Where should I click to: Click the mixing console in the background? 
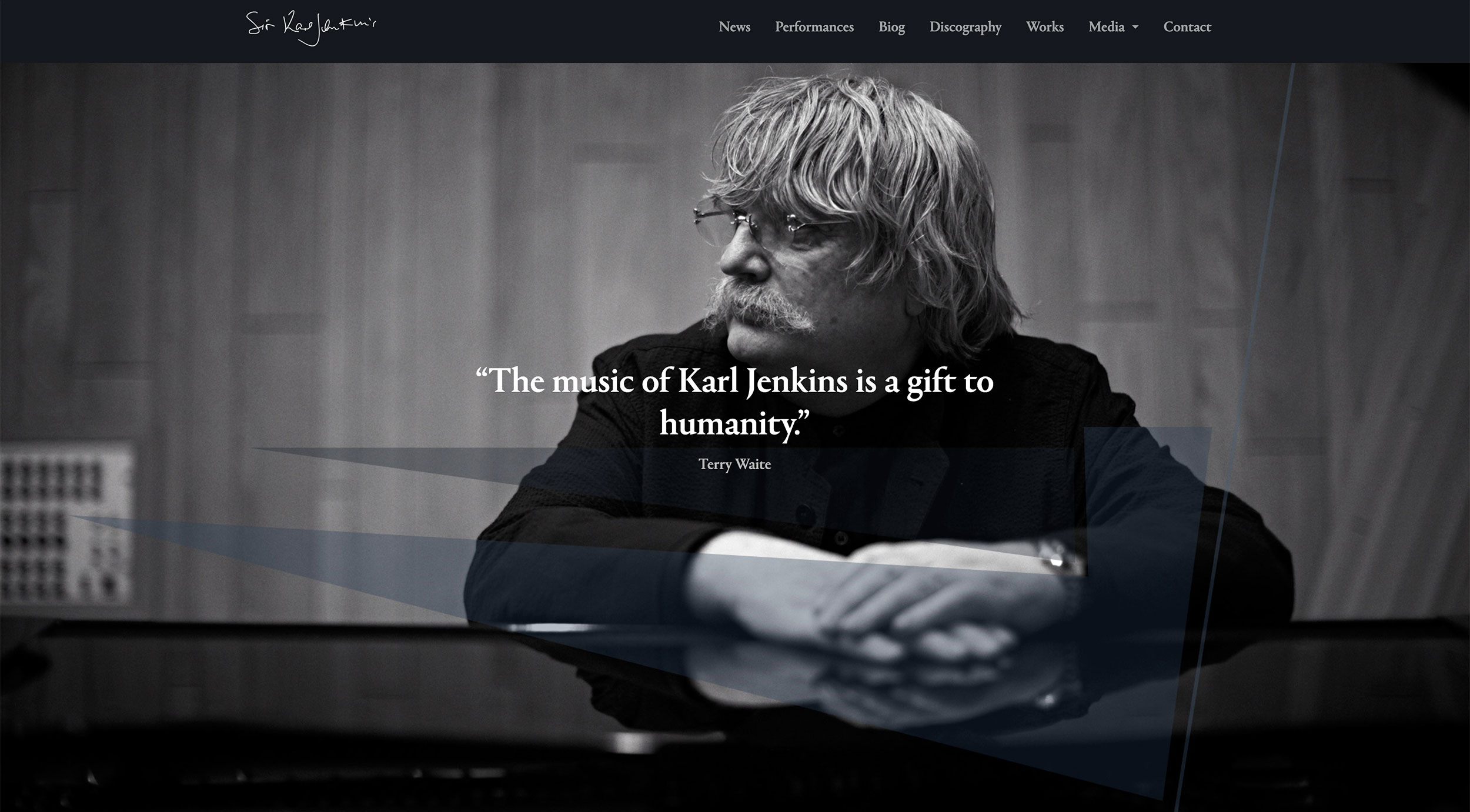coord(65,523)
